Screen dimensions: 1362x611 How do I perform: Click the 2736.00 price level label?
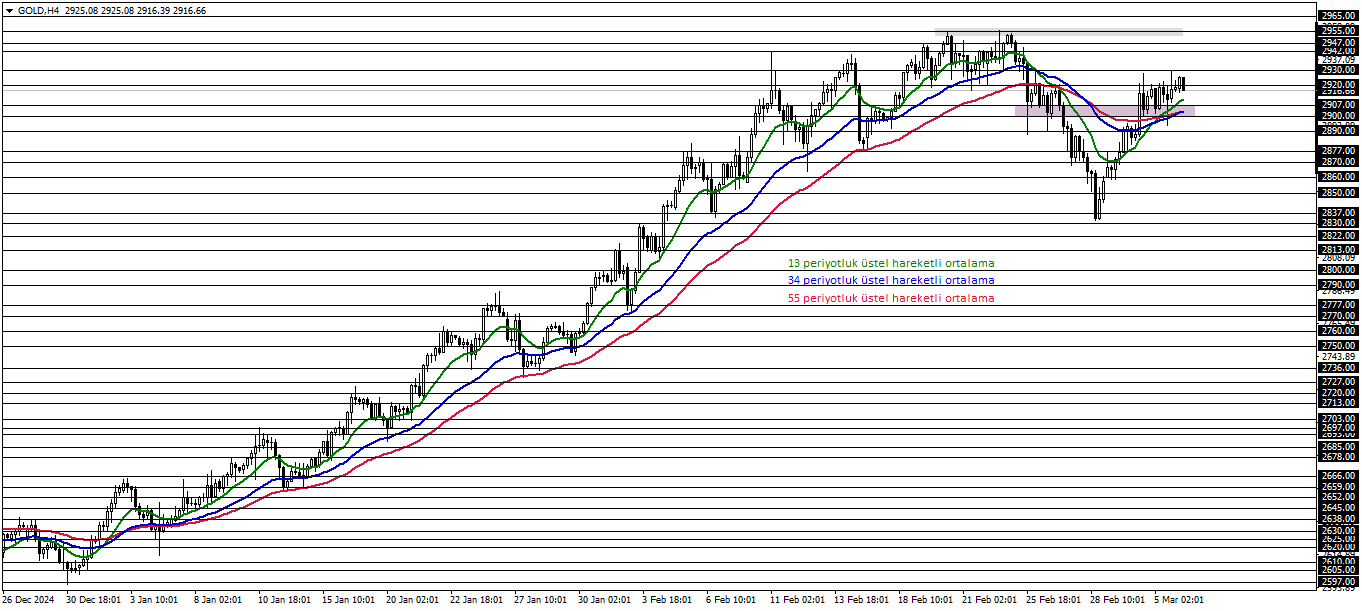(x=1338, y=368)
